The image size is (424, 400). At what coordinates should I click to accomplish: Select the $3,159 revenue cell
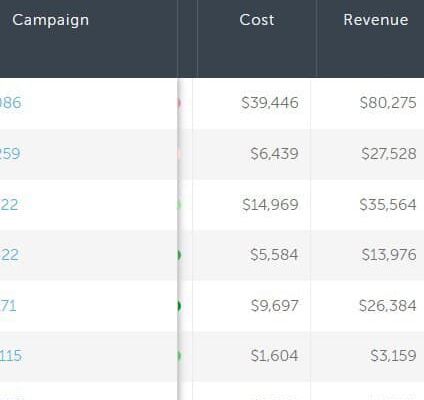(x=367, y=356)
